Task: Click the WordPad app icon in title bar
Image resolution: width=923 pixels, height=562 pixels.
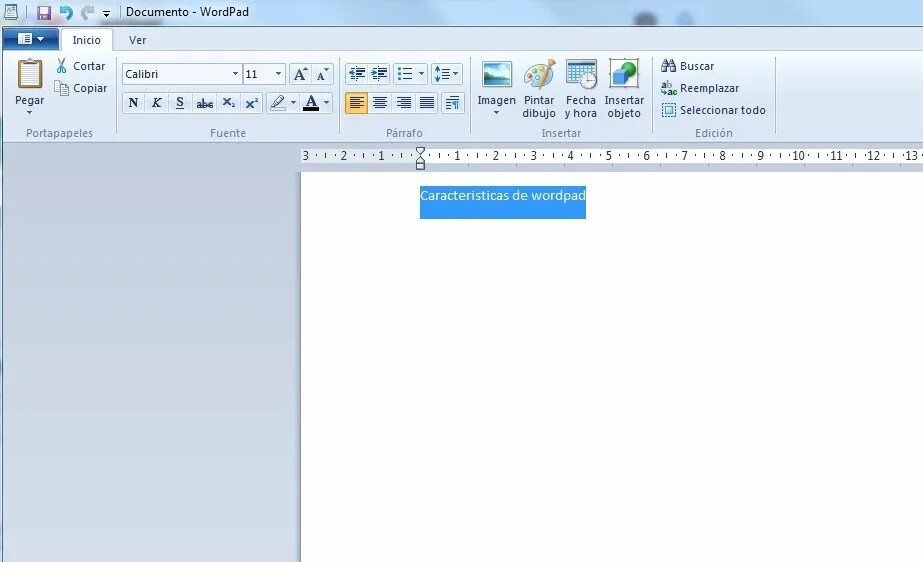Action: click(11, 12)
